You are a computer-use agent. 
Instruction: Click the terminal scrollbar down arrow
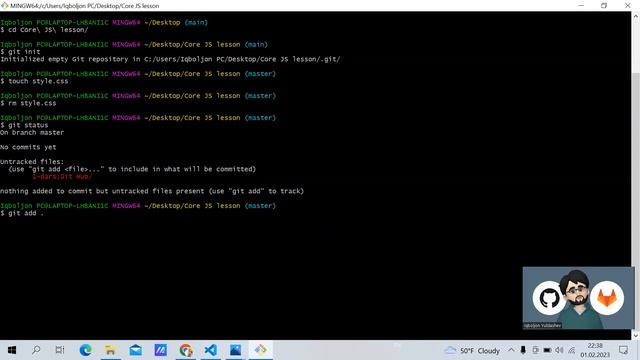(x=636, y=336)
